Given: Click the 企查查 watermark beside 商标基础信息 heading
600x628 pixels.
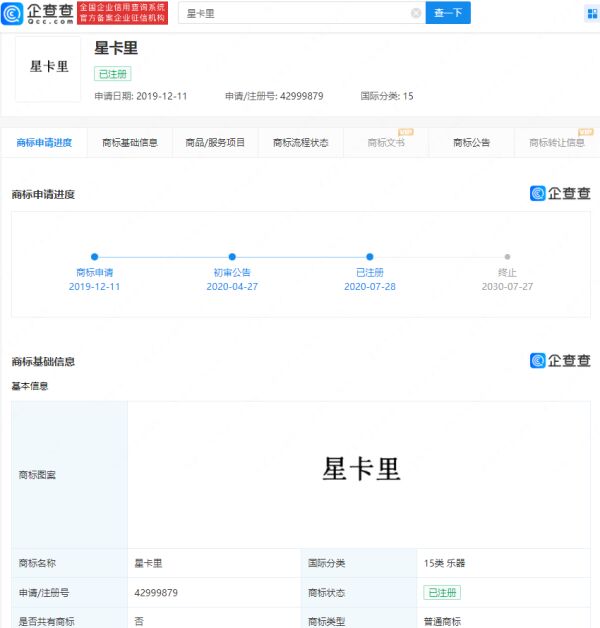Looking at the screenshot, I should pos(560,361).
